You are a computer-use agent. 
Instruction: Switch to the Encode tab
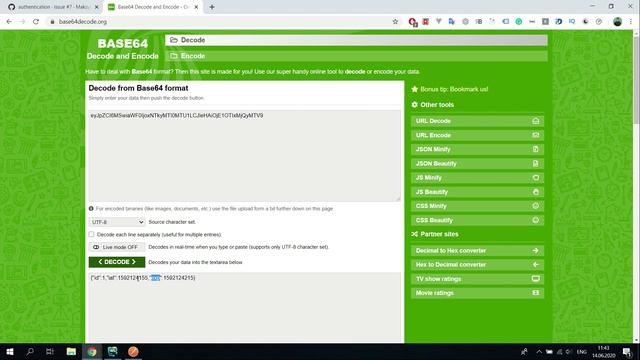pyautogui.click(x=356, y=56)
